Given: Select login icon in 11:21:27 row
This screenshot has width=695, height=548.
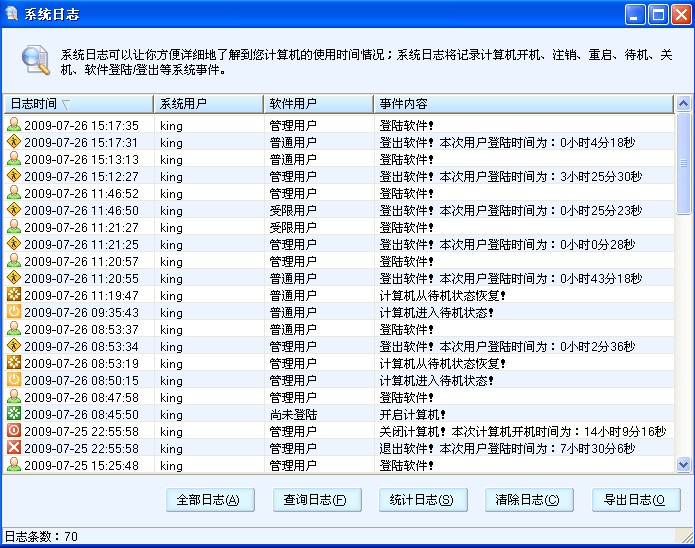Looking at the screenshot, I should pyautogui.click(x=14, y=227).
